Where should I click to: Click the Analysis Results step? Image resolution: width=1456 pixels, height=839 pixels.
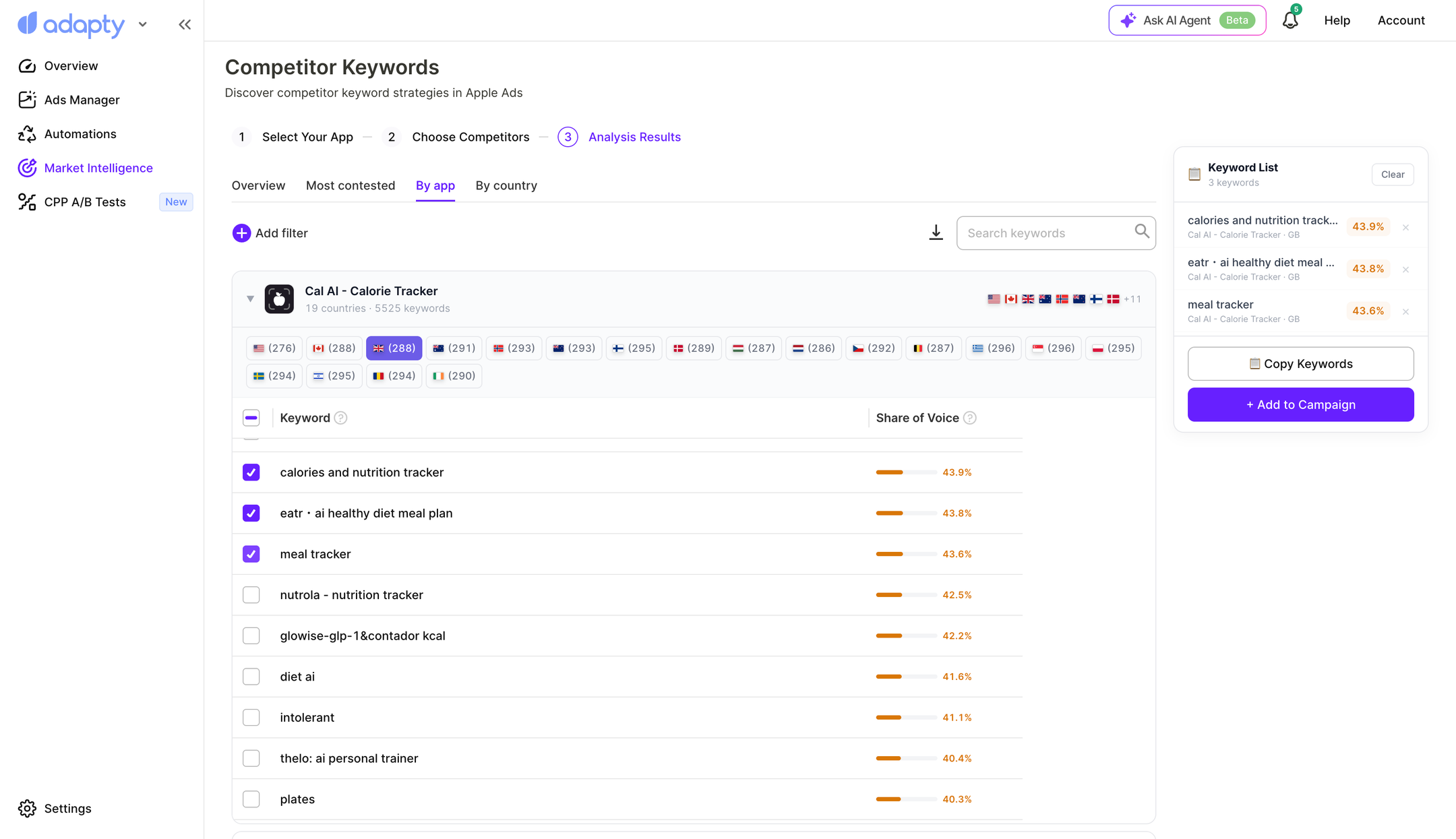pyautogui.click(x=619, y=137)
